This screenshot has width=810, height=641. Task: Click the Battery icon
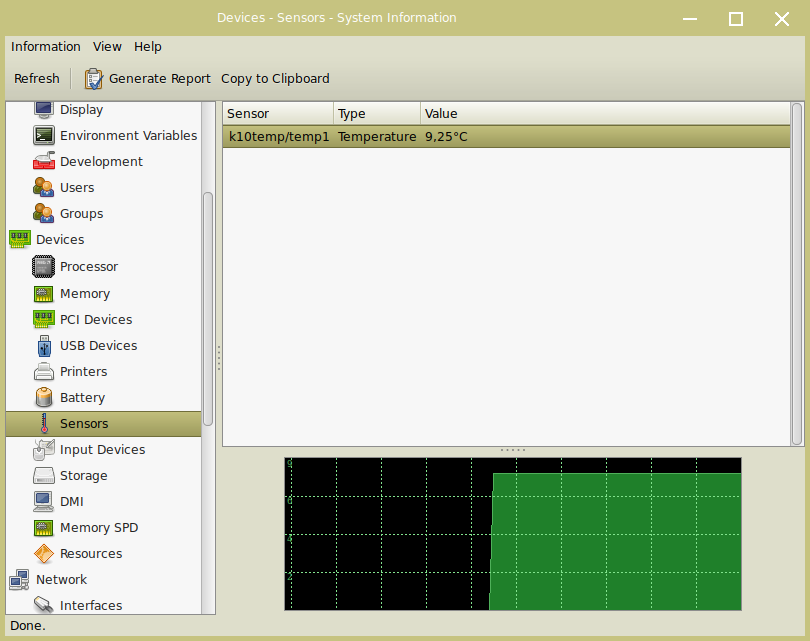coord(44,397)
